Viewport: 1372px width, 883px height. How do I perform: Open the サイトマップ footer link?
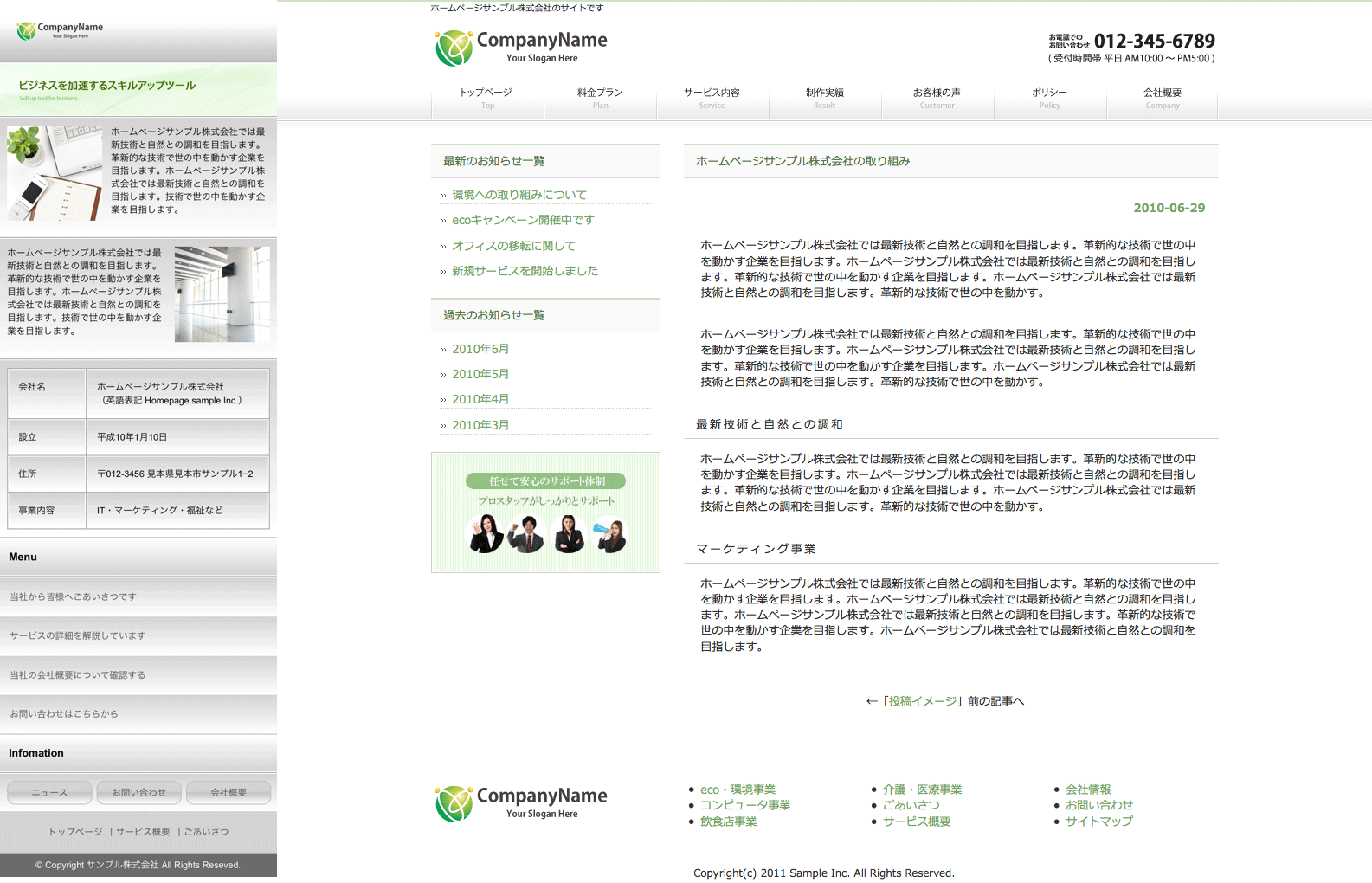(x=1098, y=822)
